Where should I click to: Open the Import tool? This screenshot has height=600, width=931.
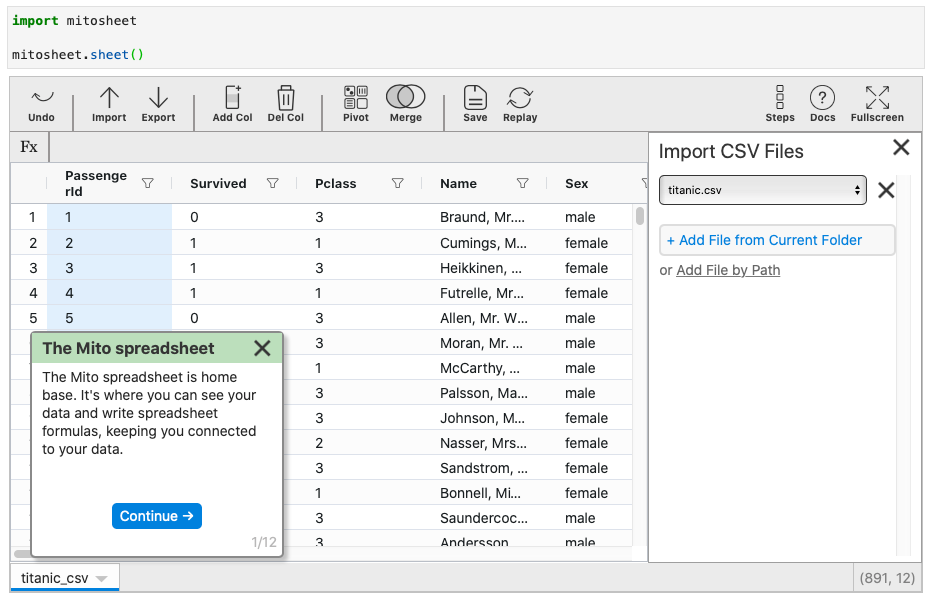tap(109, 98)
